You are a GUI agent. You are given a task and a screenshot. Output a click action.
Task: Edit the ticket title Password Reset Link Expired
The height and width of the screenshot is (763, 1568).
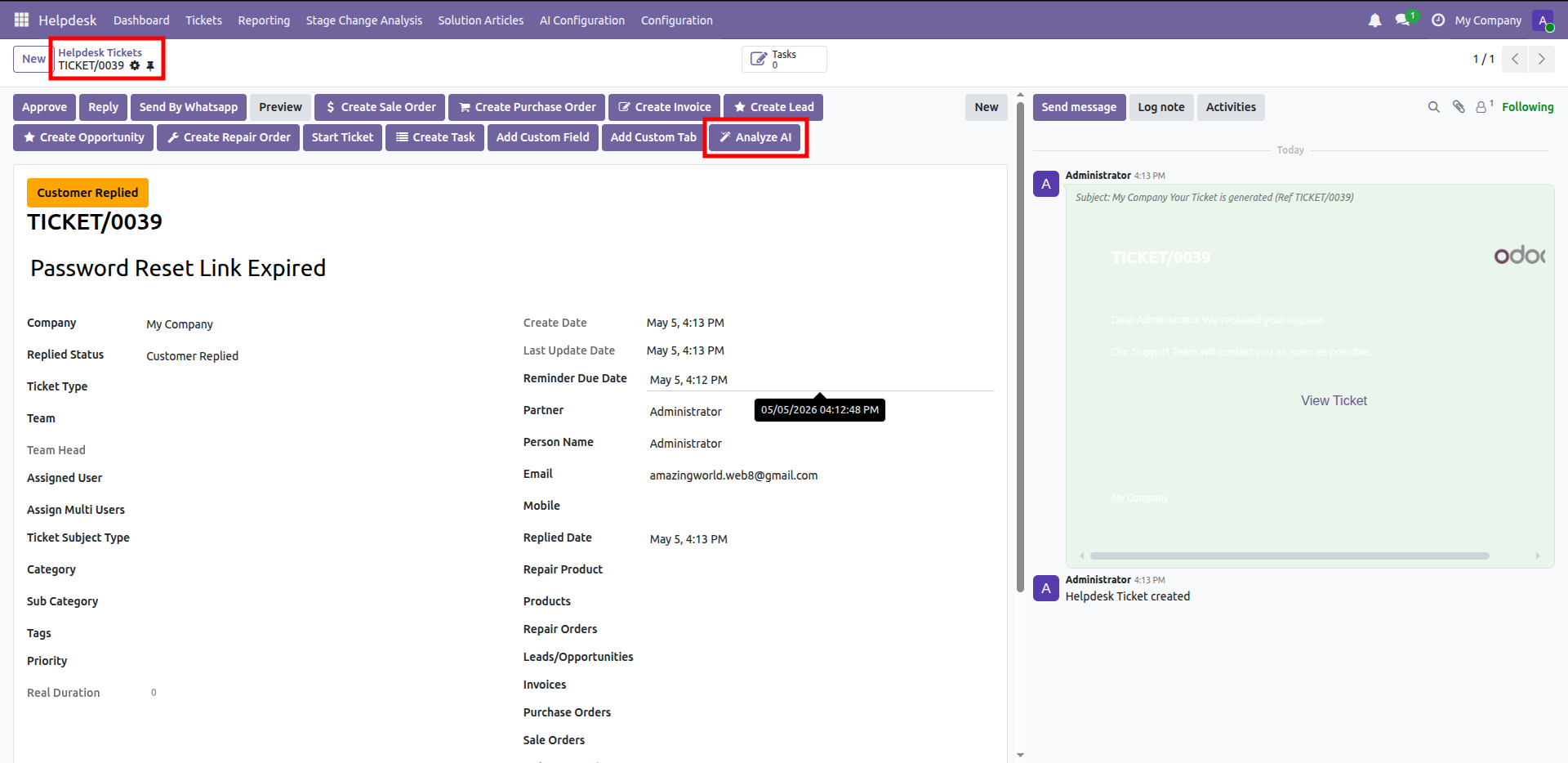178,268
